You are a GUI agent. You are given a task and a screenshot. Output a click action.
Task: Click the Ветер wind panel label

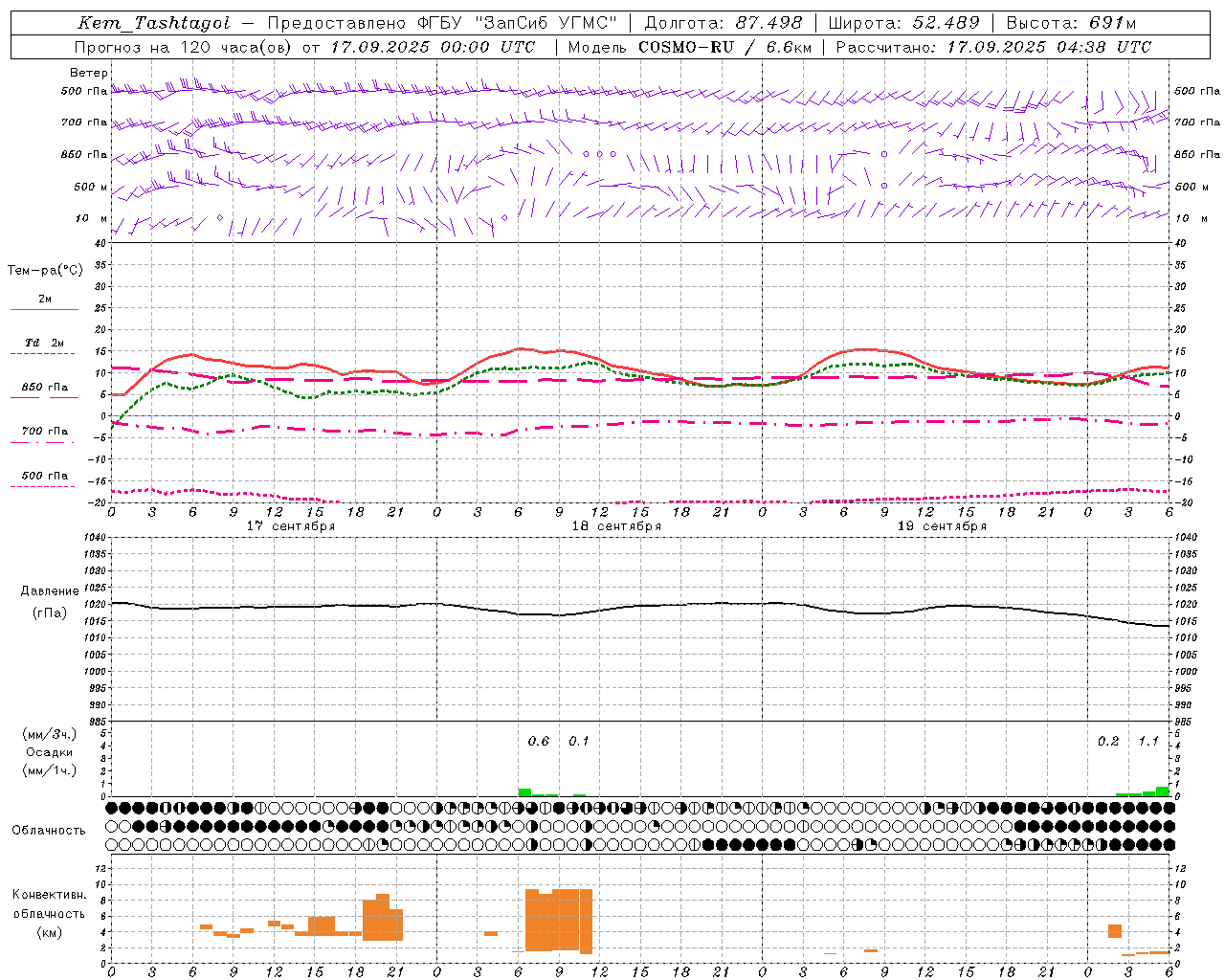[88, 73]
